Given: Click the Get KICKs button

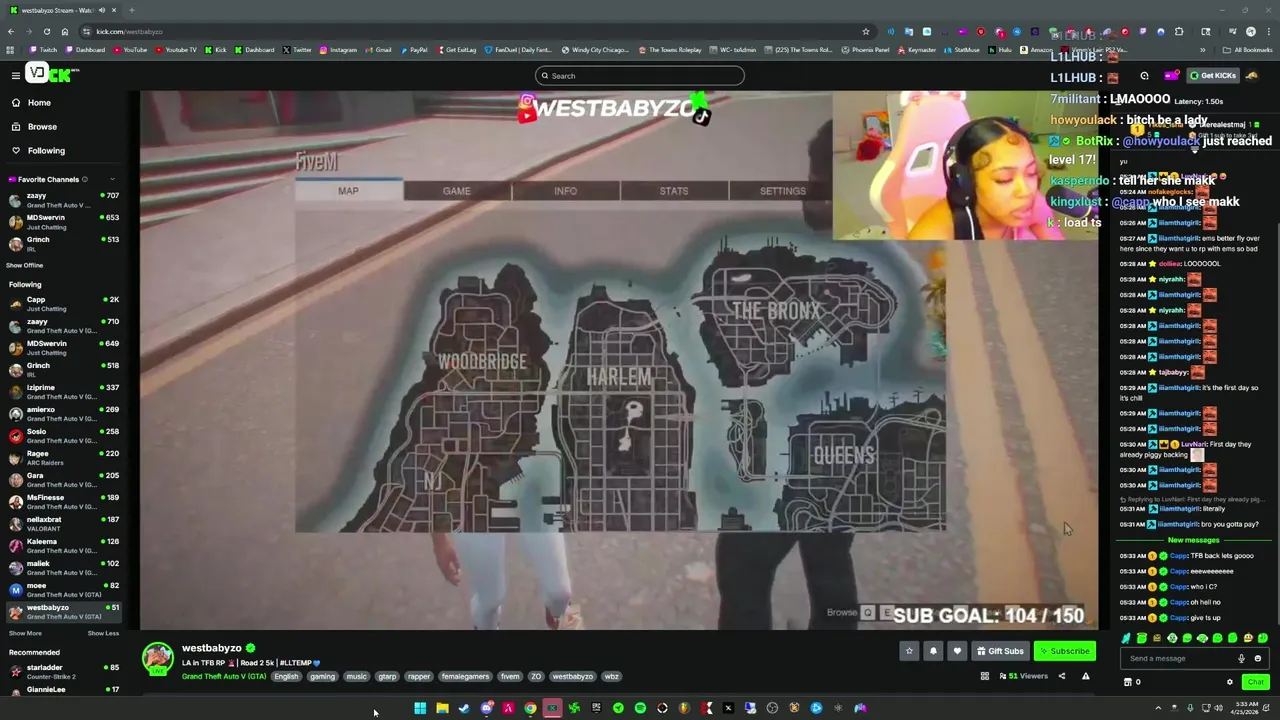Looking at the screenshot, I should [x=1213, y=76].
